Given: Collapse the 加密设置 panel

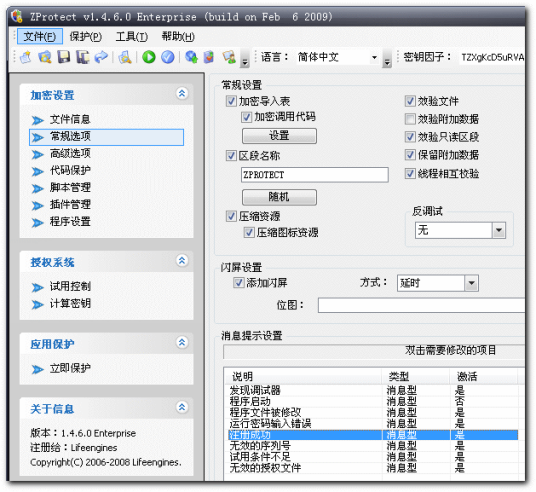Looking at the screenshot, I should tap(182, 93).
